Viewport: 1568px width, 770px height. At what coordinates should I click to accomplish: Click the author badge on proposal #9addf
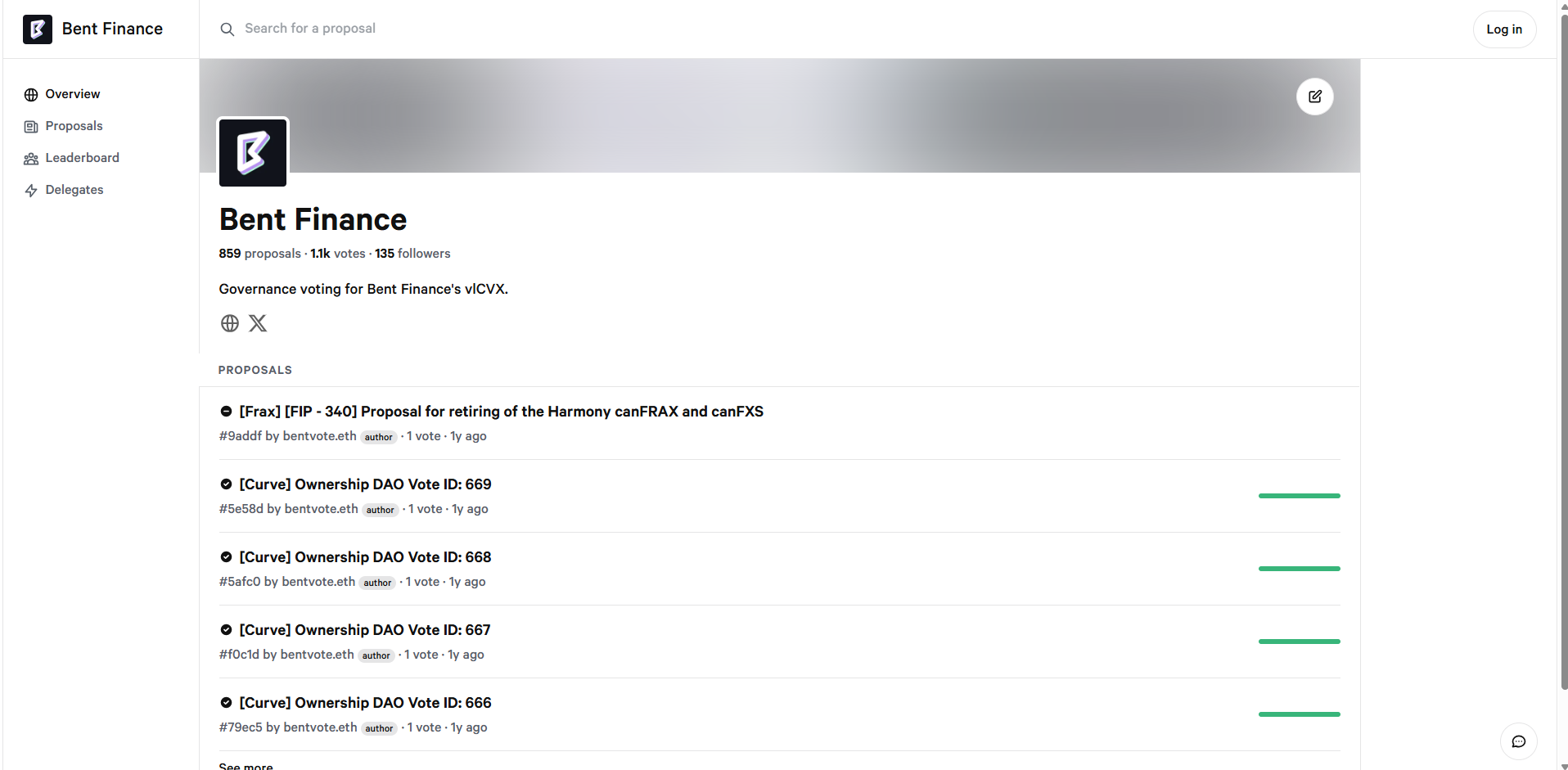point(379,437)
